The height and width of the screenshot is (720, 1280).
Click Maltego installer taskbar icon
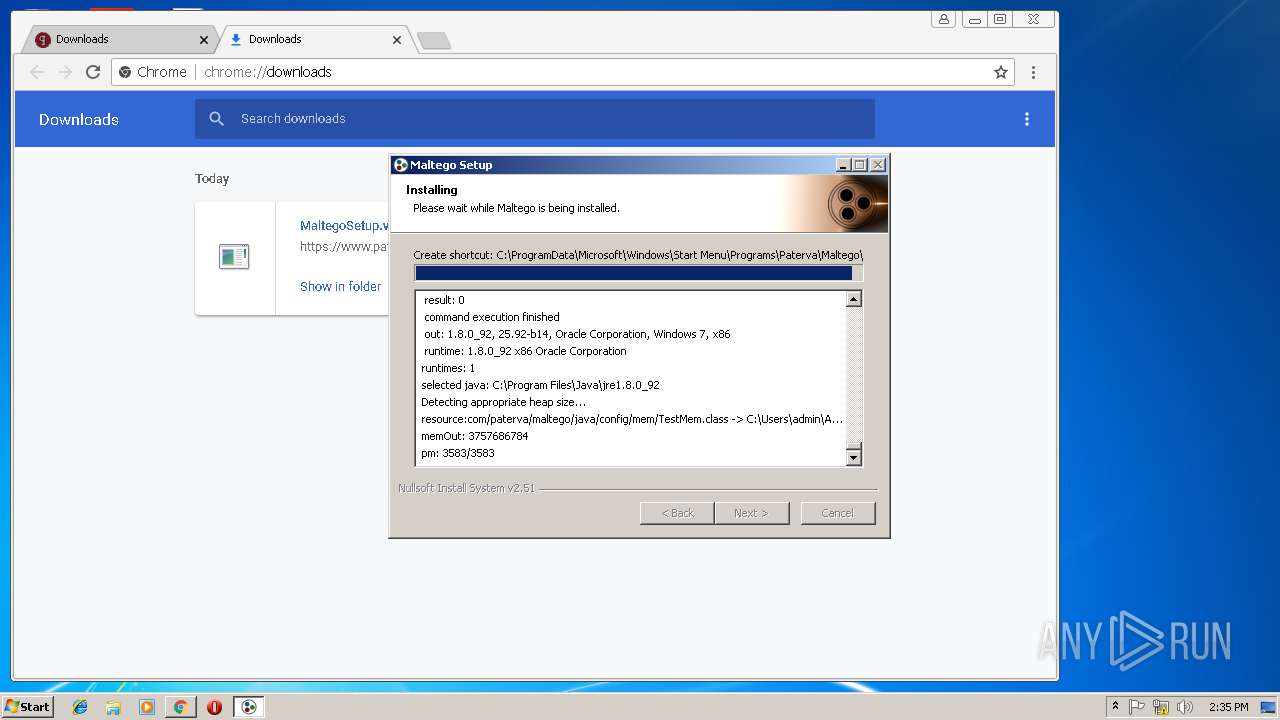coord(249,707)
